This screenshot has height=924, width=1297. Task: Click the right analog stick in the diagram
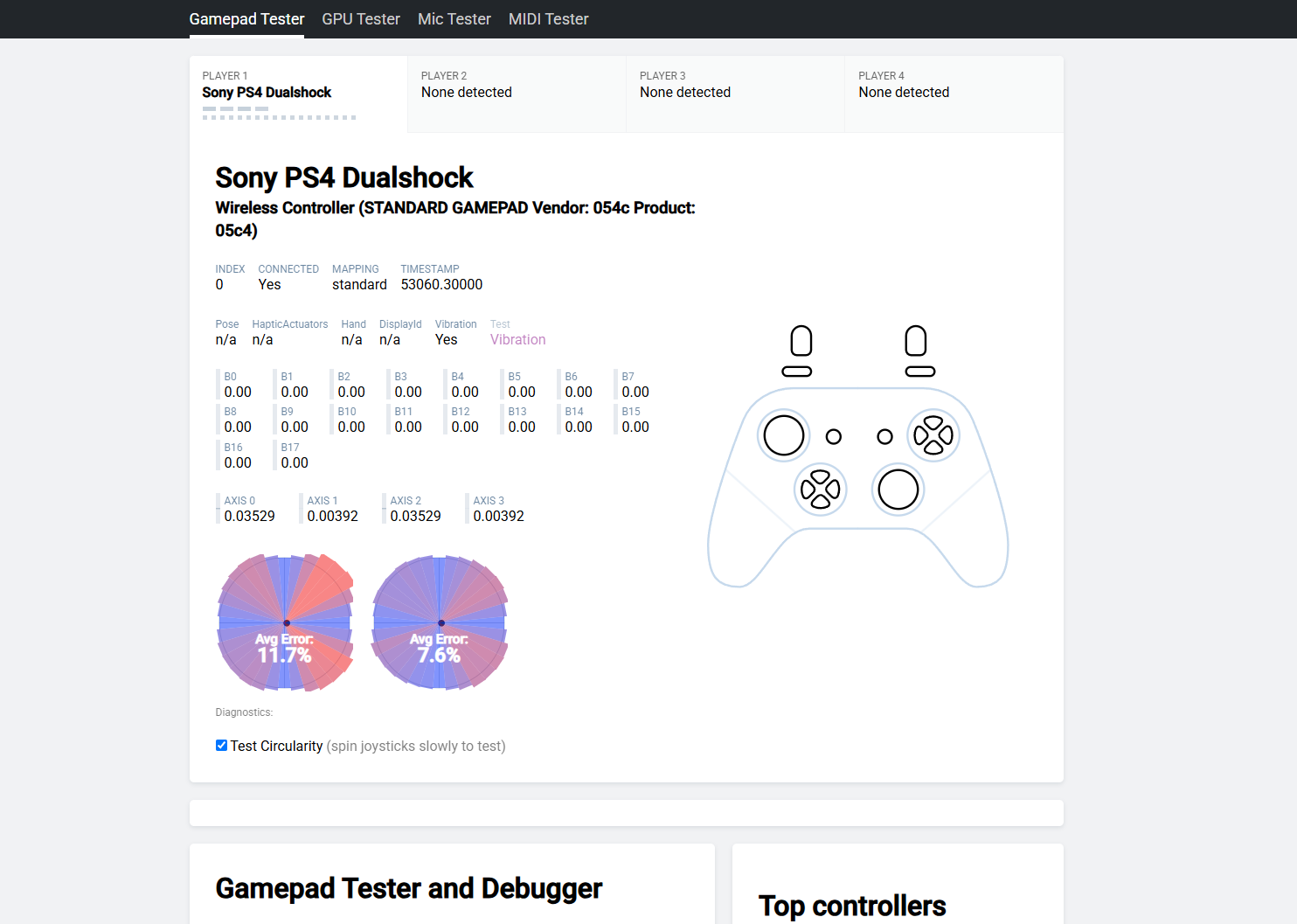(x=898, y=490)
